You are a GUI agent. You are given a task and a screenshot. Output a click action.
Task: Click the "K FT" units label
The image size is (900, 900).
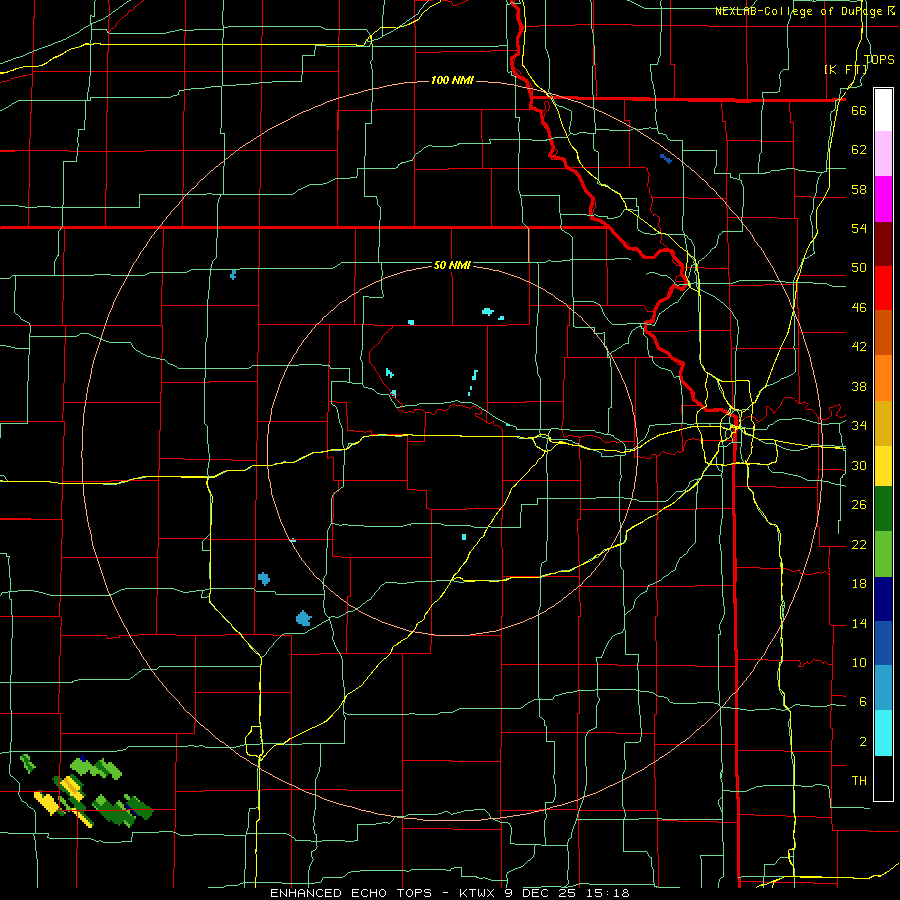point(846,69)
